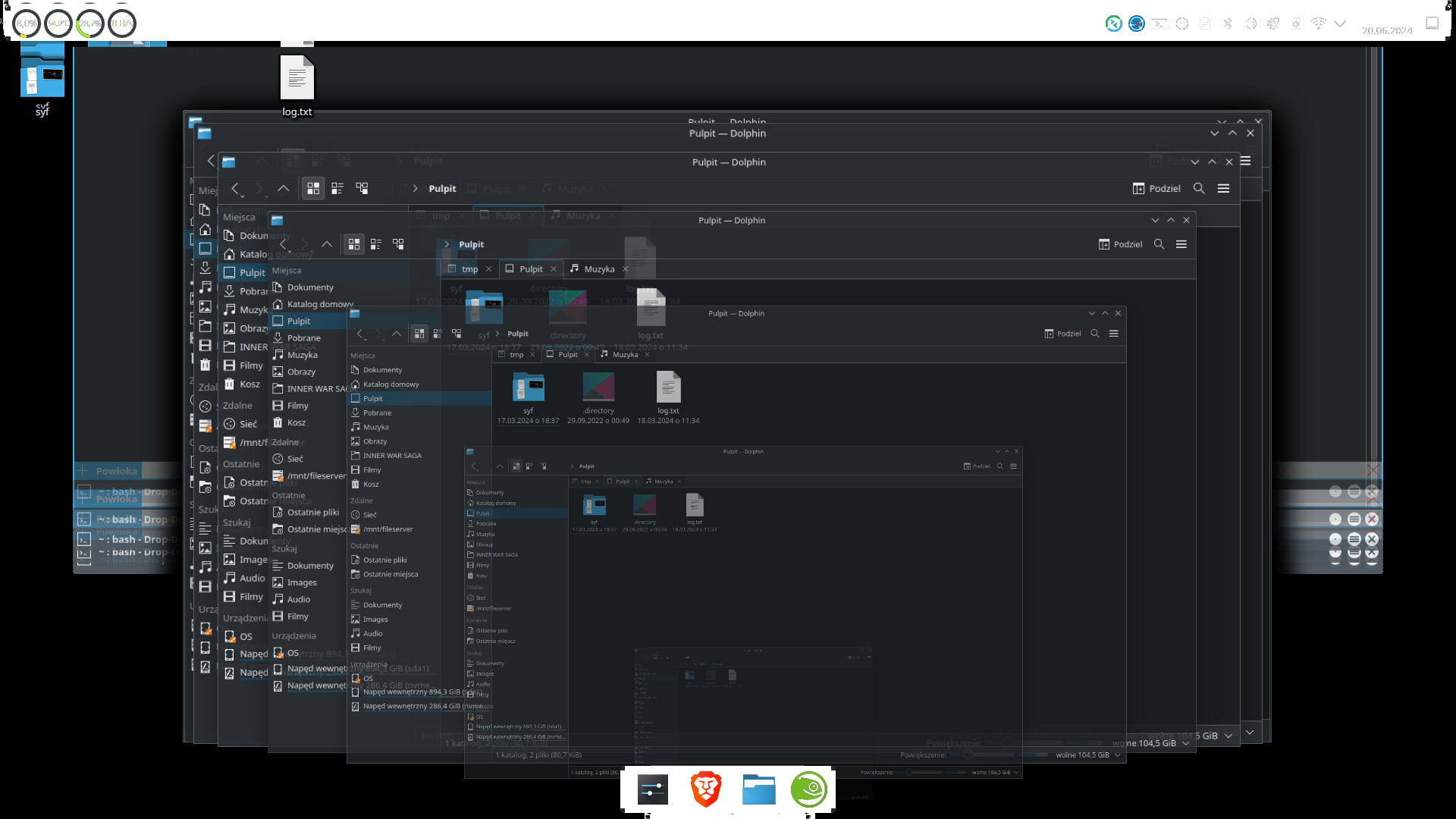
Task: Click the search magnifier in the topmost Dolphin toolbar
Action: [x=1199, y=188]
